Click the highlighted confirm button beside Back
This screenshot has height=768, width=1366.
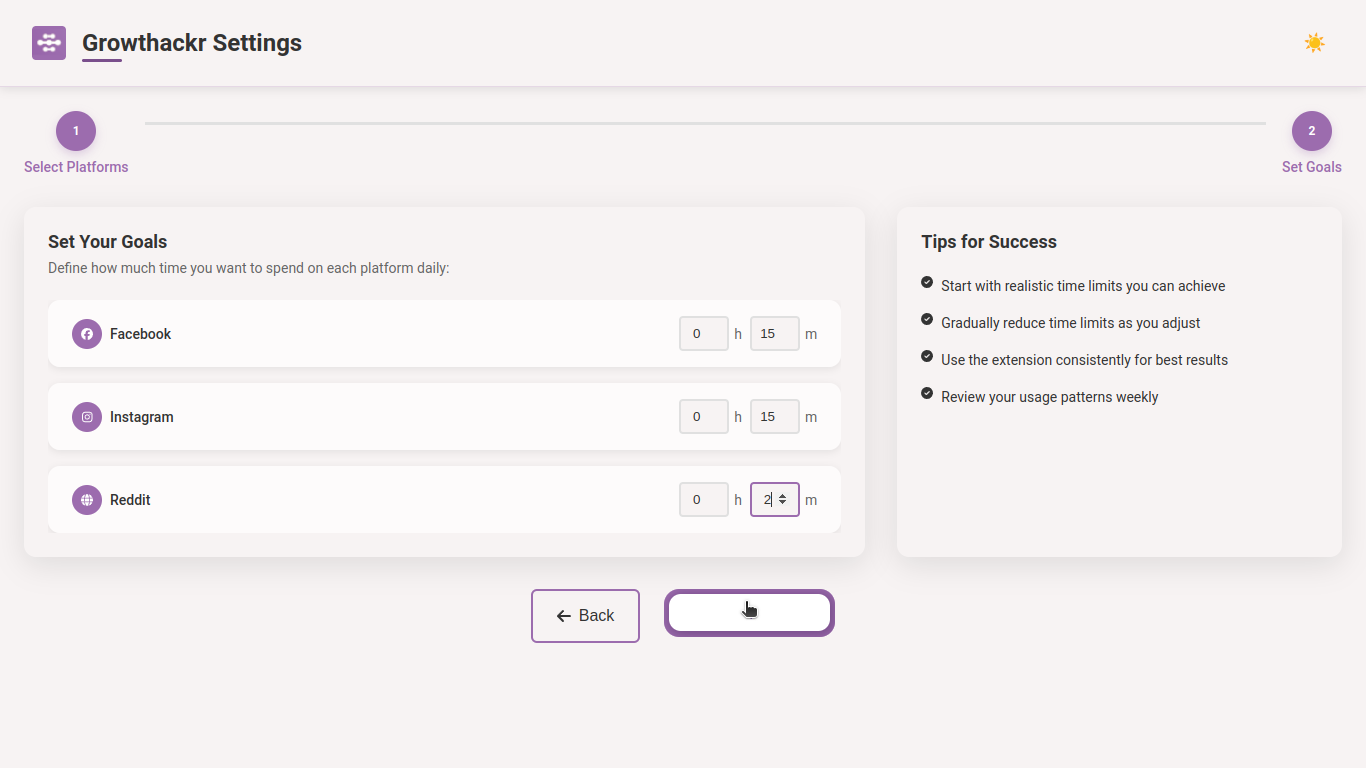(x=749, y=612)
